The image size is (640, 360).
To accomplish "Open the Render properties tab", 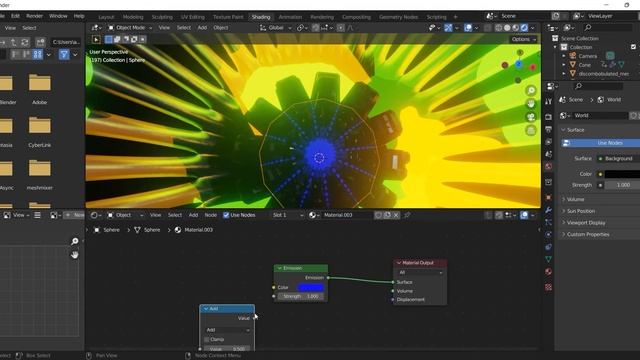I will (549, 117).
